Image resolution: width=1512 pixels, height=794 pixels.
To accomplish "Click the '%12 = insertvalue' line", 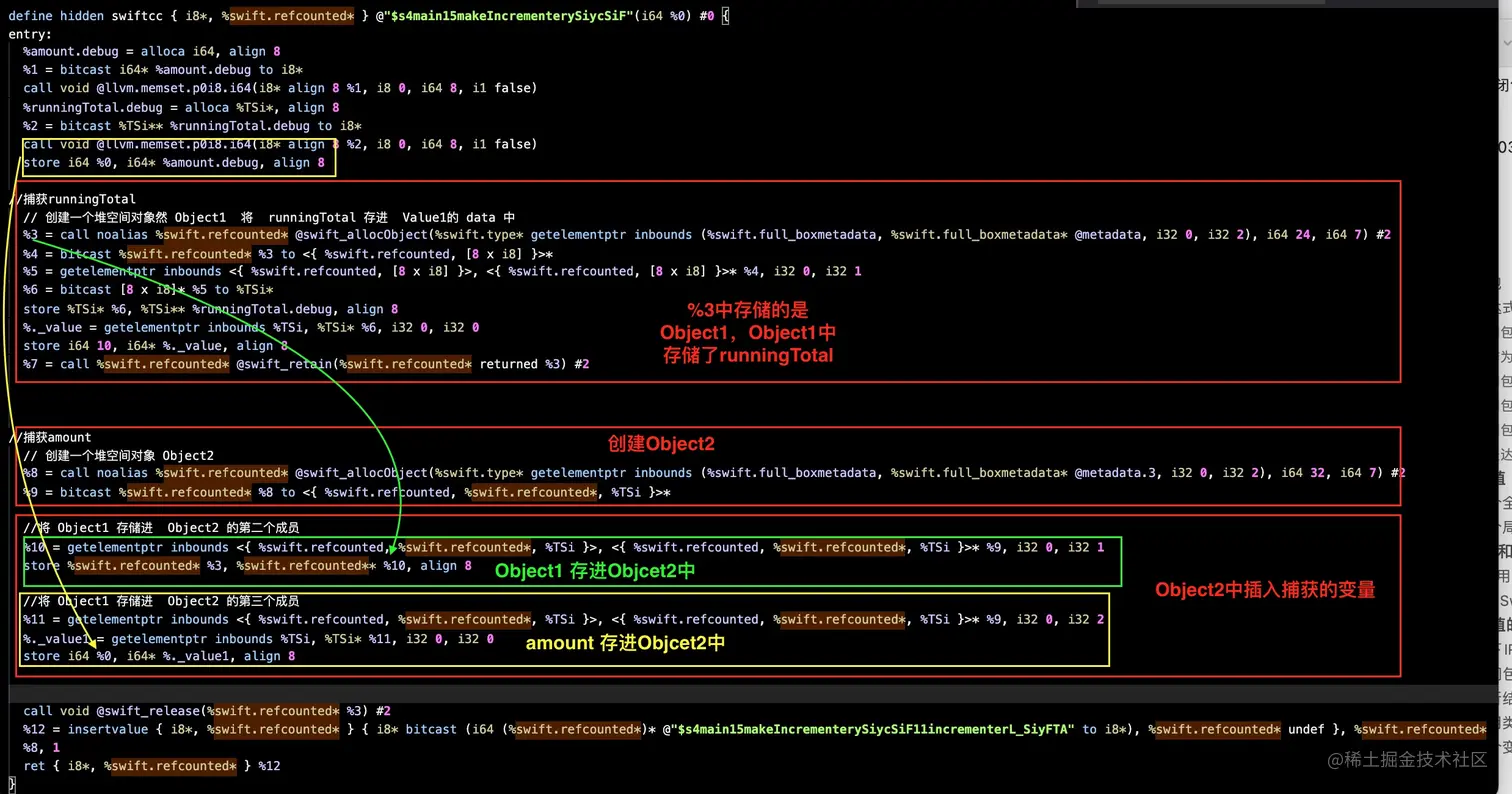I will (x=755, y=729).
